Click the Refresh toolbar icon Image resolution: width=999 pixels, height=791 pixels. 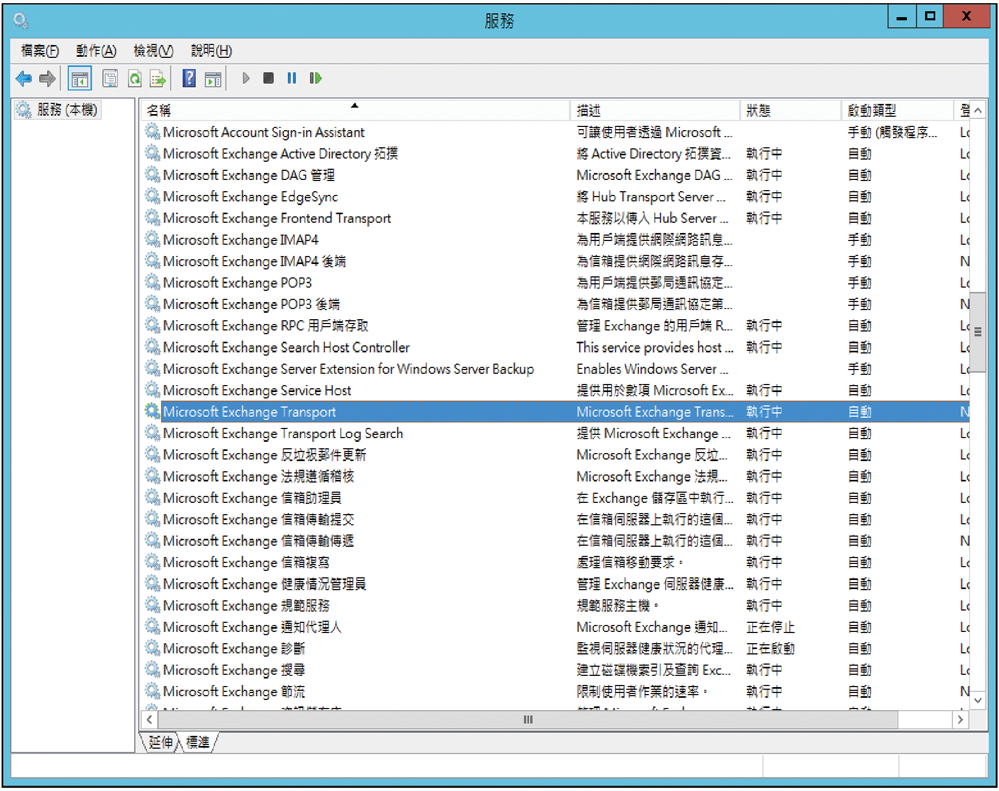click(x=134, y=79)
